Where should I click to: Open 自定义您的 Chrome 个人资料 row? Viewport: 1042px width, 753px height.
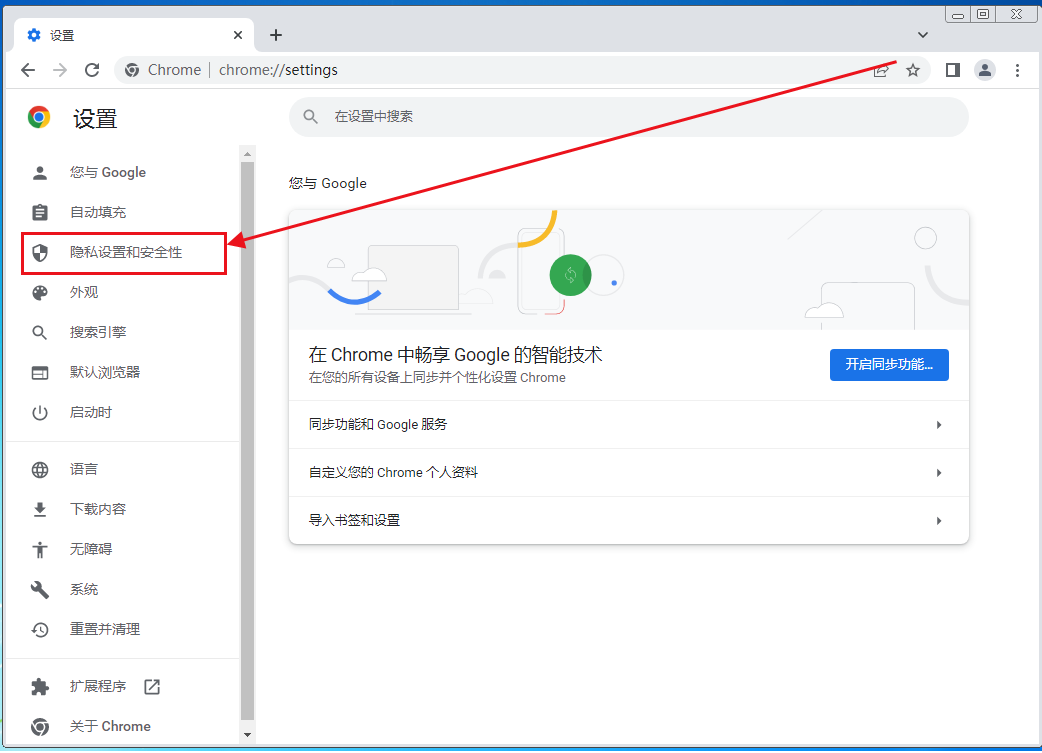(629, 473)
